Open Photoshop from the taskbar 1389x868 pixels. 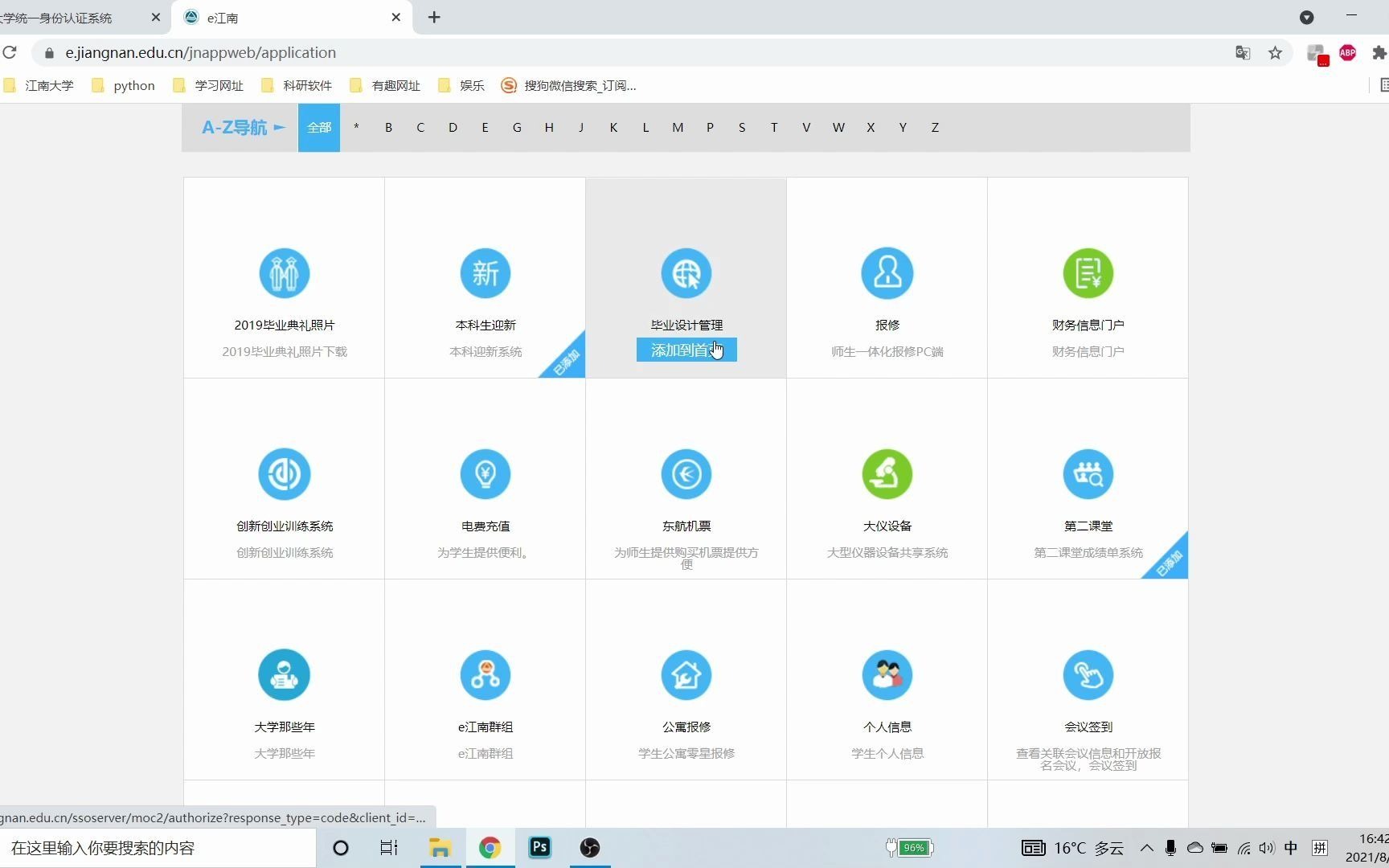coord(540,847)
